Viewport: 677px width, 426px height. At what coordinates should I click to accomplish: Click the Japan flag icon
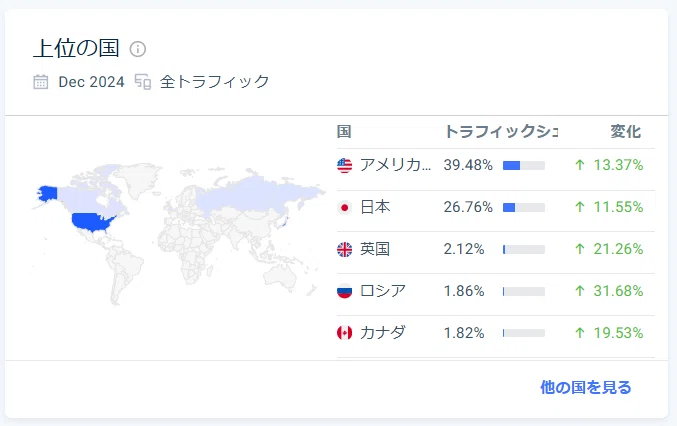click(x=344, y=208)
